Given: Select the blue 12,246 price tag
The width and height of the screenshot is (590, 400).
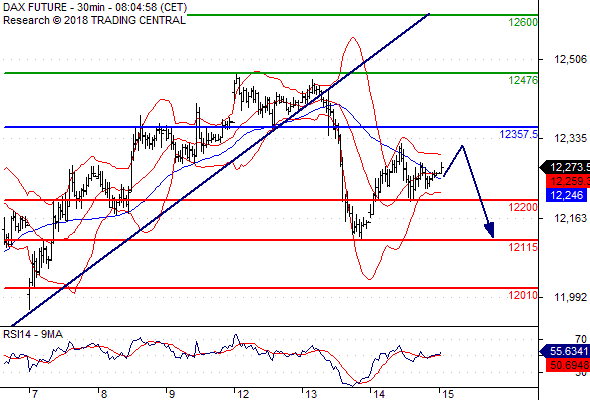Looking at the screenshot, I should [x=566, y=195].
